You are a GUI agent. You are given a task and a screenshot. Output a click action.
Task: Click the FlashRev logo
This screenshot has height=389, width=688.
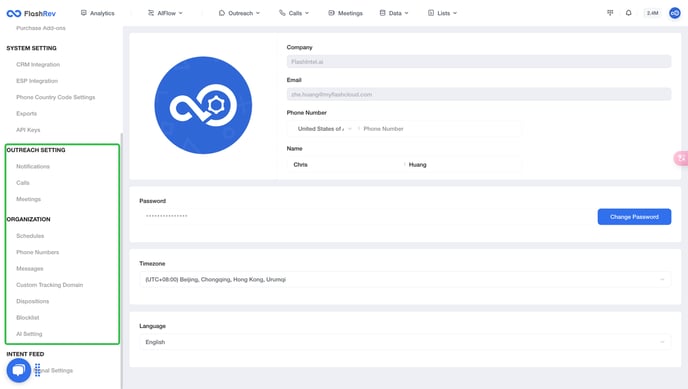[x=31, y=13]
